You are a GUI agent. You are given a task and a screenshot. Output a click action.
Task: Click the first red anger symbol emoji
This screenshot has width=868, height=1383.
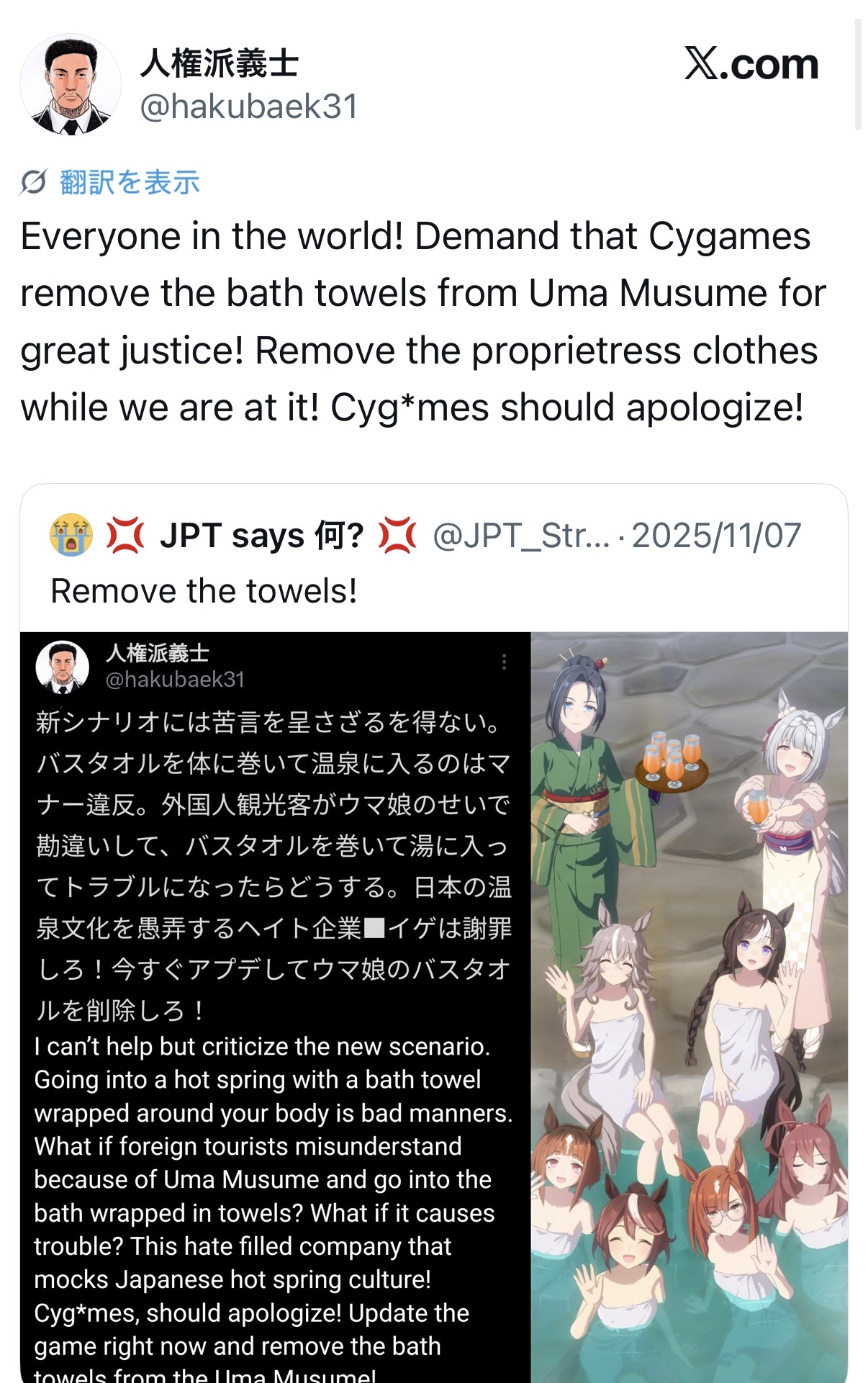(126, 535)
